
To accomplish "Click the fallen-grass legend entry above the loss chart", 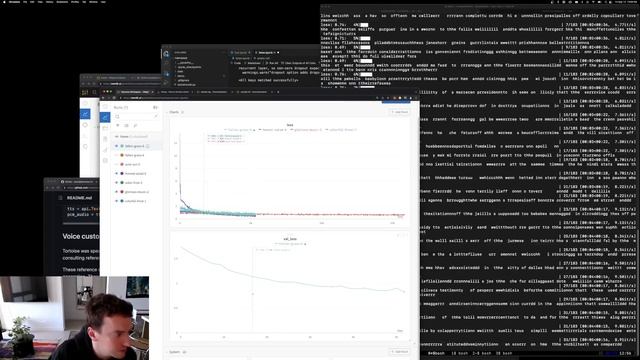I will click(240, 130).
